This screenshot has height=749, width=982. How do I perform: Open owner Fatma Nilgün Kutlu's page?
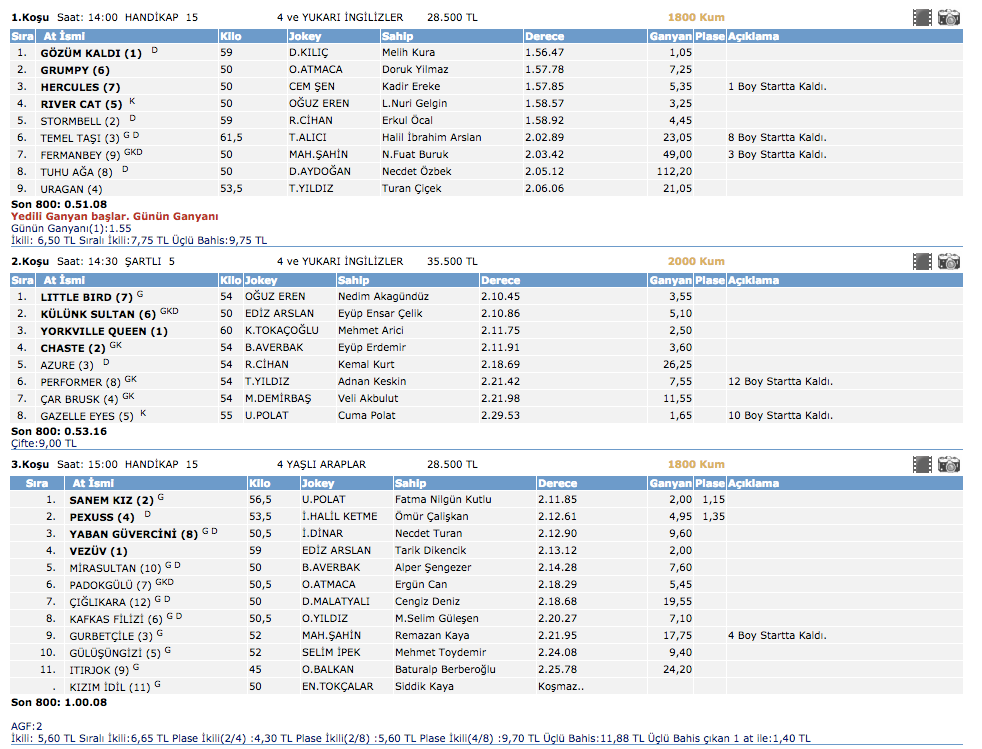[443, 500]
